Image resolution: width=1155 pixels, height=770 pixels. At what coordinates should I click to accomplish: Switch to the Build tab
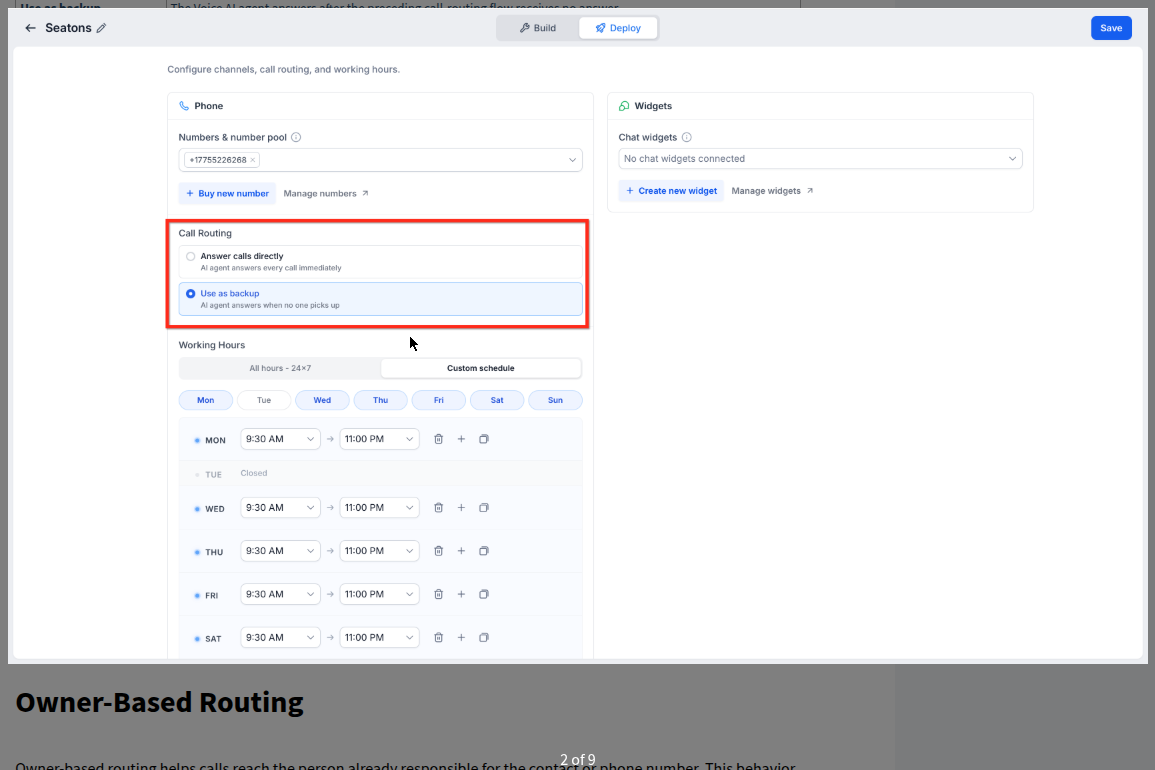pyautogui.click(x=538, y=28)
